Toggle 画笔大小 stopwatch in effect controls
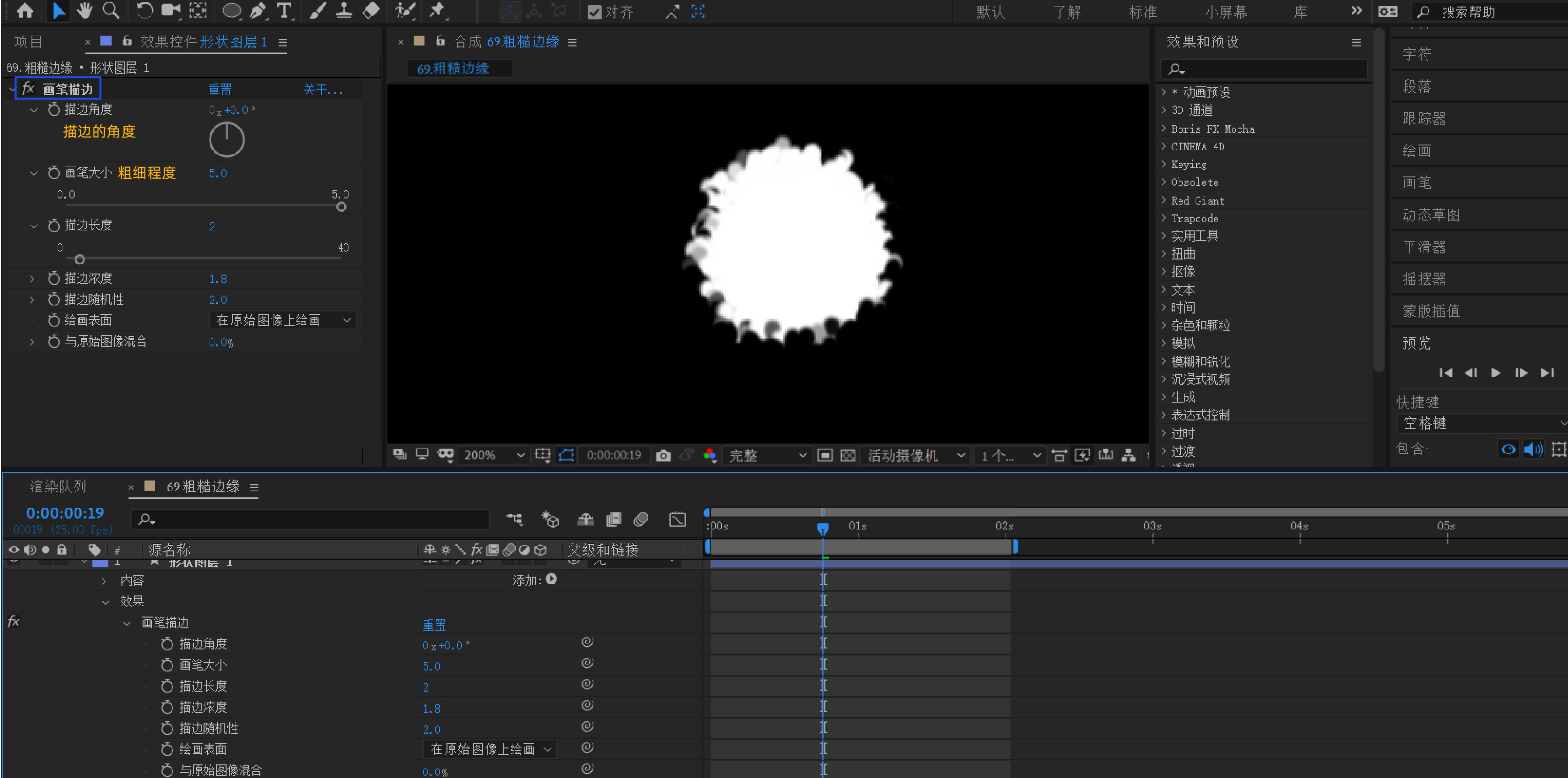 54,172
